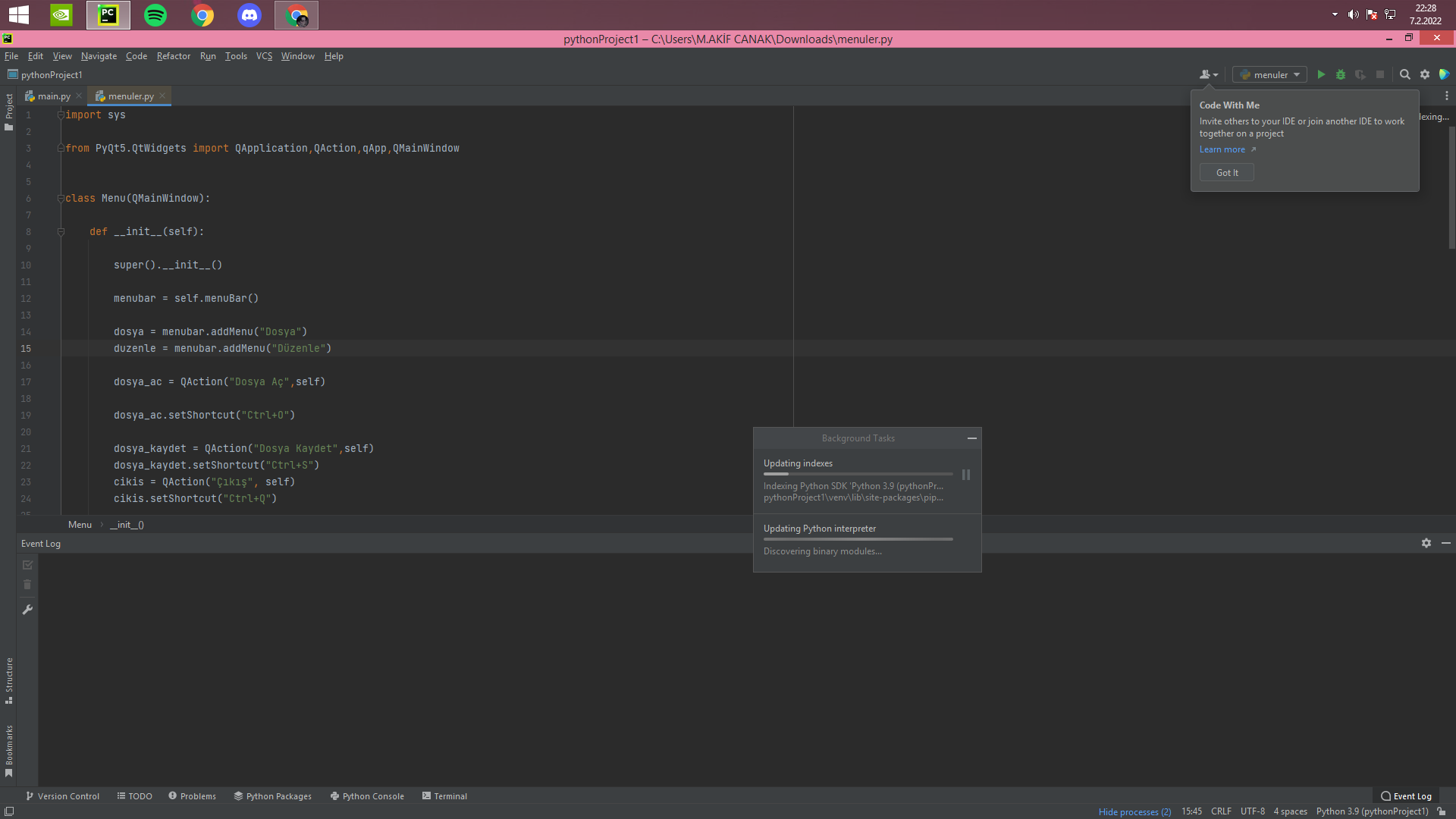
Task: Open Spotify from the taskbar
Action: (x=155, y=15)
